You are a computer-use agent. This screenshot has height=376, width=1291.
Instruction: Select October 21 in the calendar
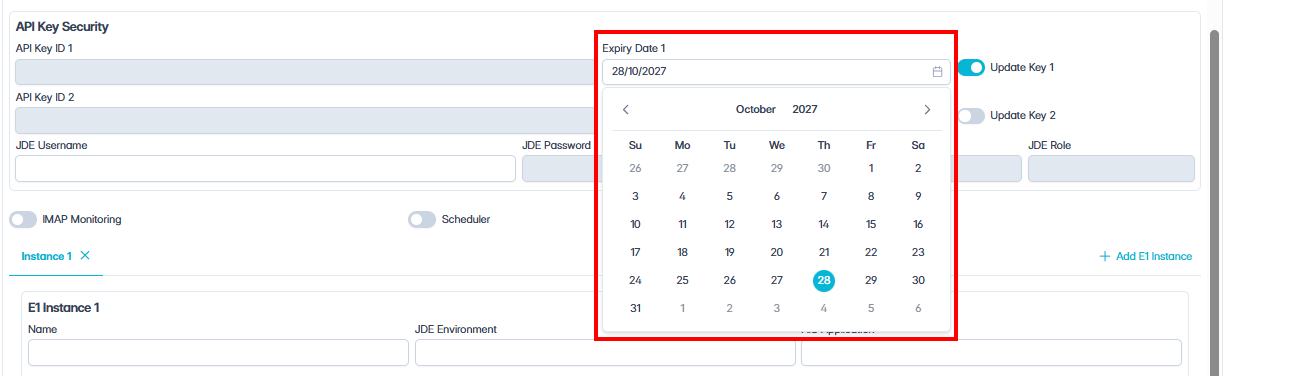[x=824, y=252]
